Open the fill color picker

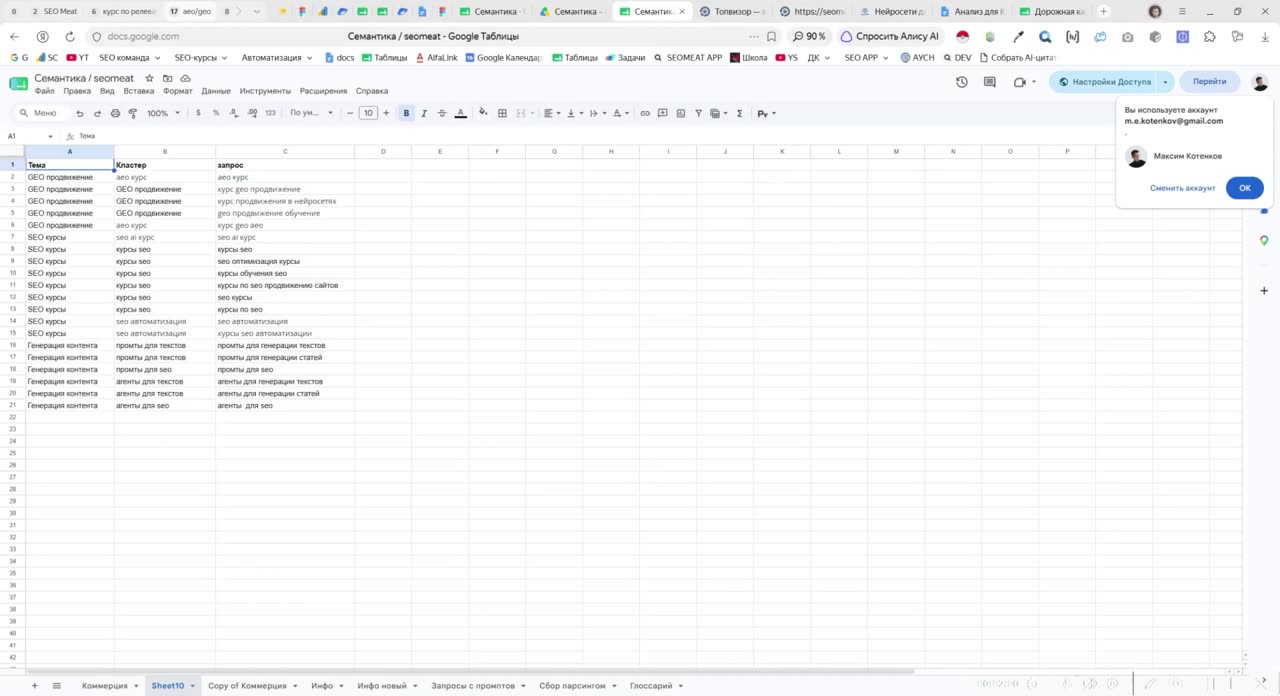pyautogui.click(x=483, y=113)
